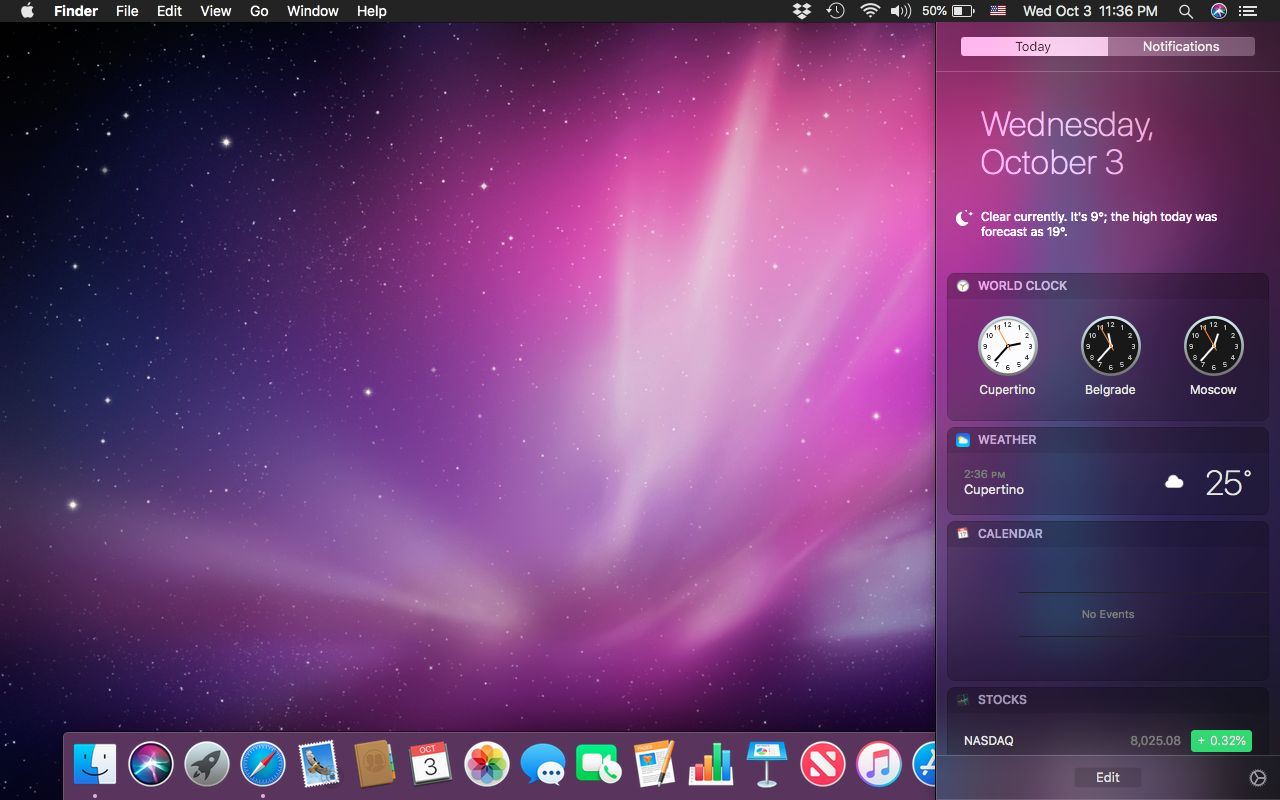Click the Time Machine menu bar icon
Screen dimensions: 1280x800
835,11
